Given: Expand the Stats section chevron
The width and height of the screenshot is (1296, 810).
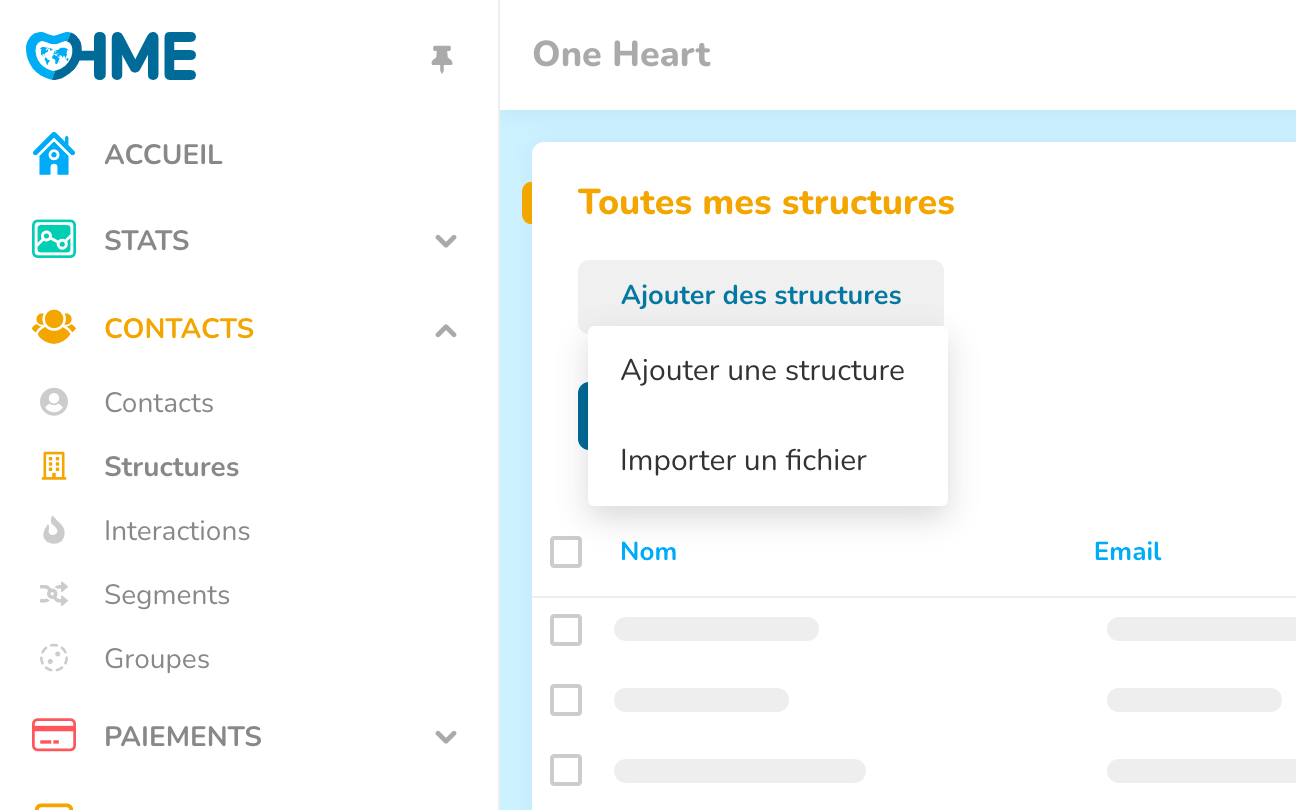Looking at the screenshot, I should (x=446, y=241).
